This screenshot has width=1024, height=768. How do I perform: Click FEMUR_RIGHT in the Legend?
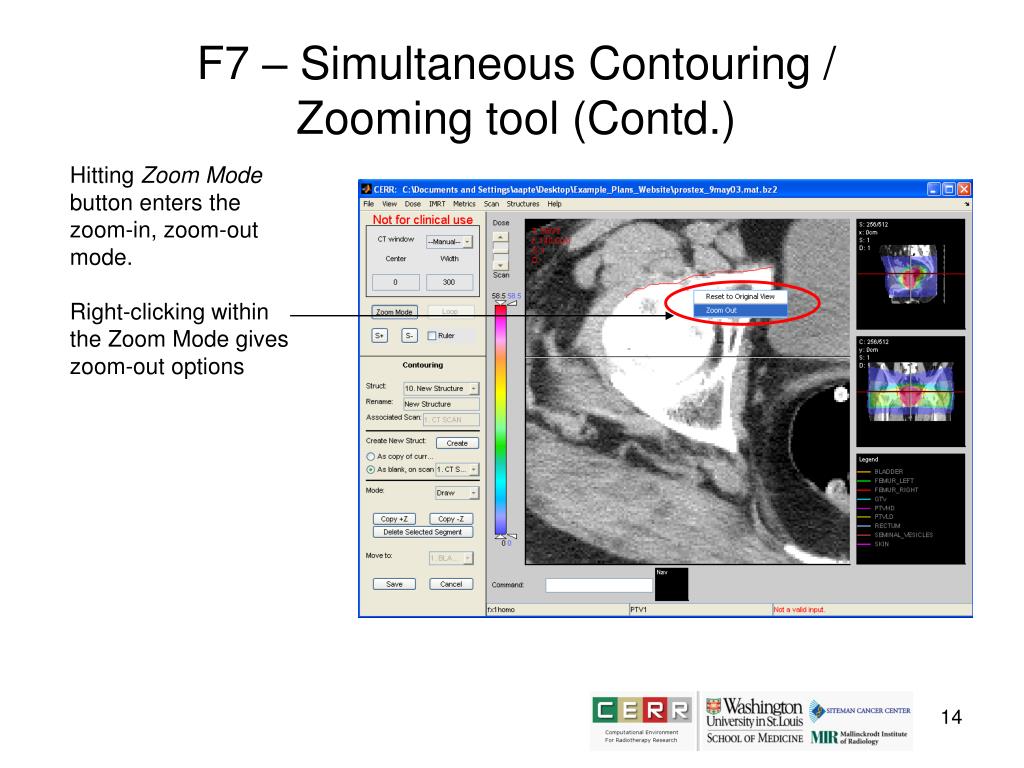coord(896,490)
